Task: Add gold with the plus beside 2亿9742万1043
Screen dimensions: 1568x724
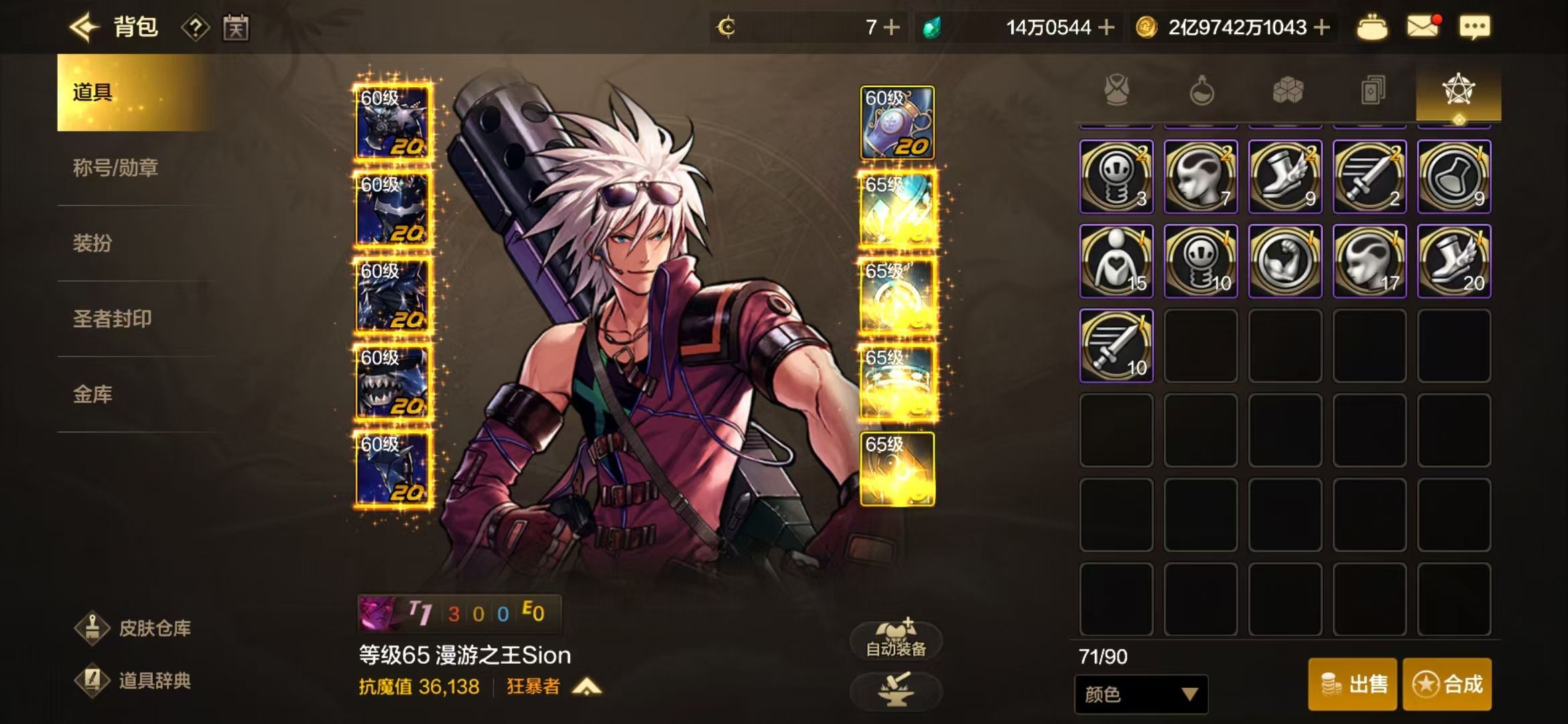Action: click(x=1321, y=27)
